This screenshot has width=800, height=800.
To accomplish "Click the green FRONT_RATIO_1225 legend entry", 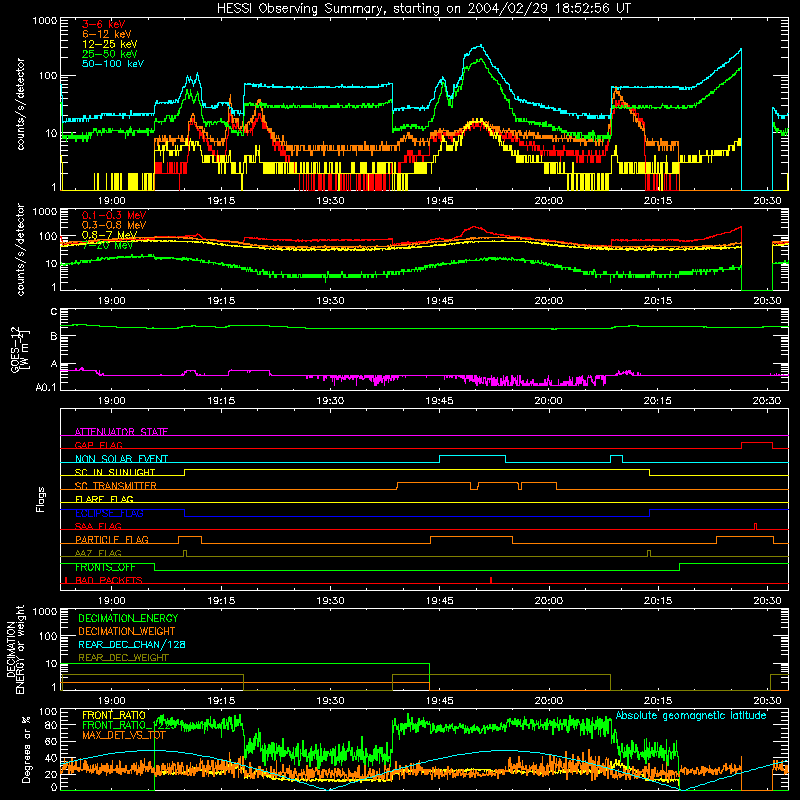I will (128, 725).
